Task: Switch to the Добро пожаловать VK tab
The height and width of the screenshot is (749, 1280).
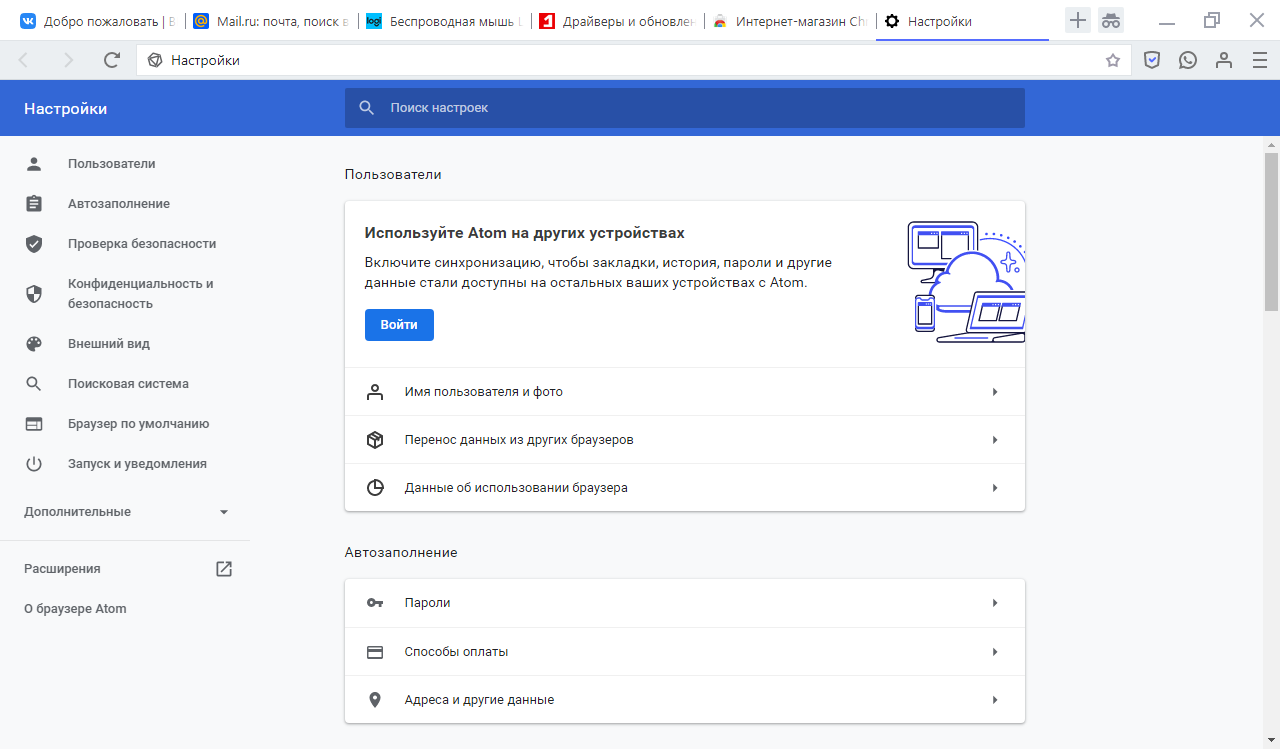Action: 97,21
